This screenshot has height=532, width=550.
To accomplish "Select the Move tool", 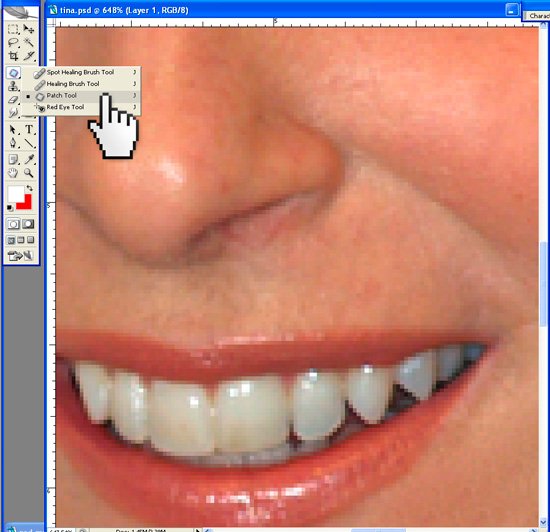I will click(29, 29).
